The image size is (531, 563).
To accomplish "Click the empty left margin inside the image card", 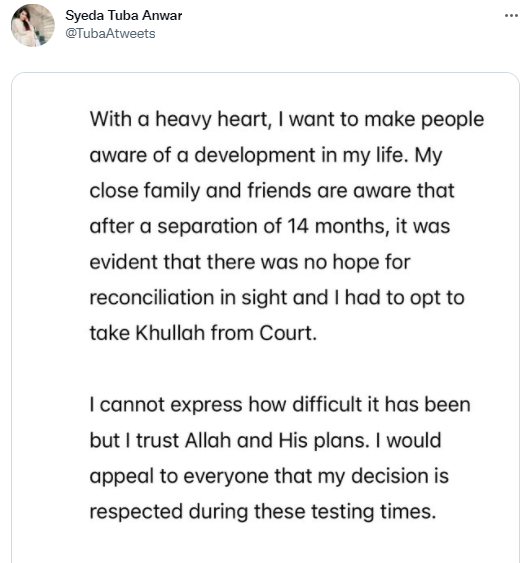I will [x=50, y=318].
